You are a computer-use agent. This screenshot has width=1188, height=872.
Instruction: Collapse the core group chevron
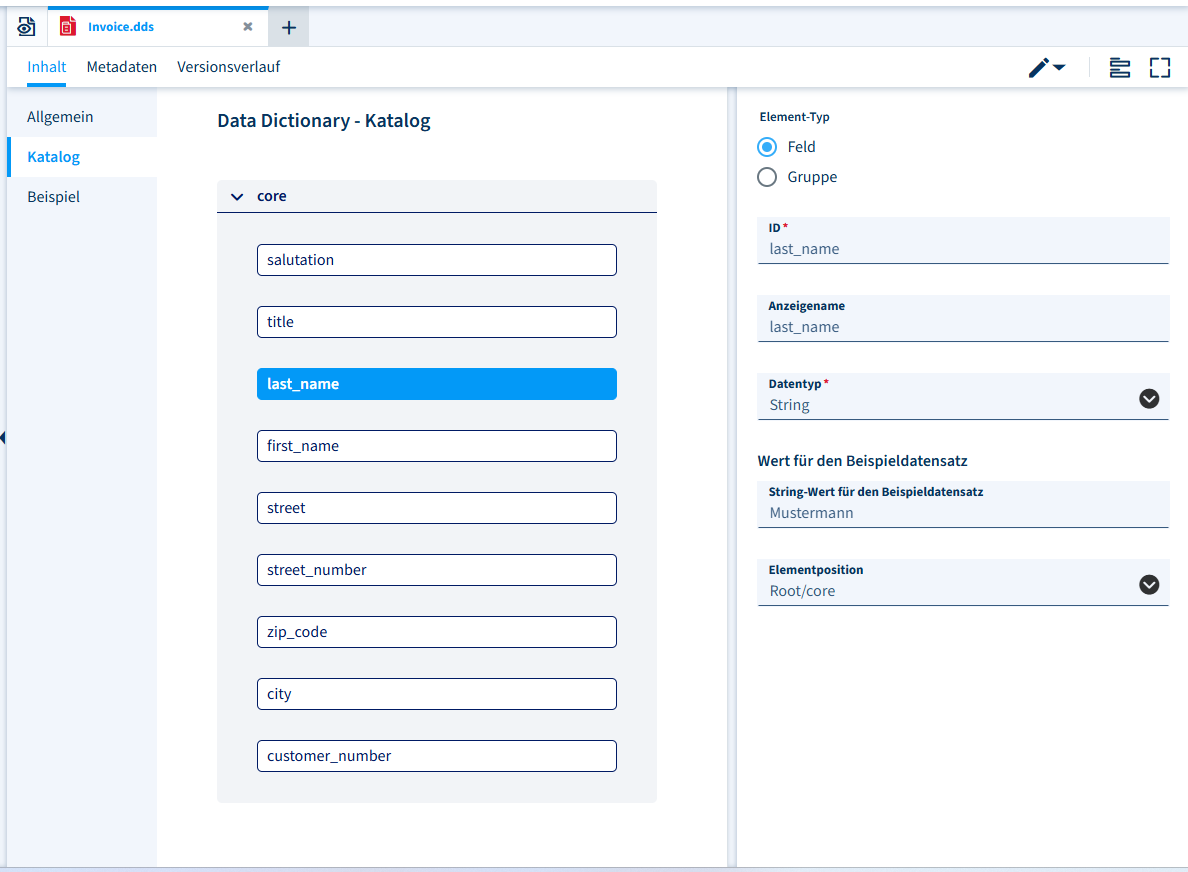click(237, 197)
